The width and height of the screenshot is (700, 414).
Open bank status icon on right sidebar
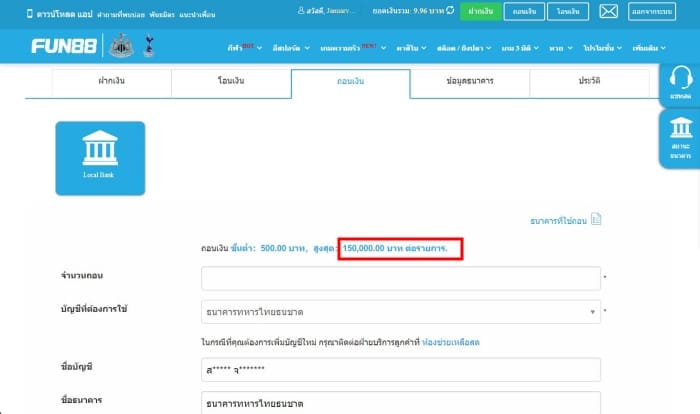pos(681,138)
